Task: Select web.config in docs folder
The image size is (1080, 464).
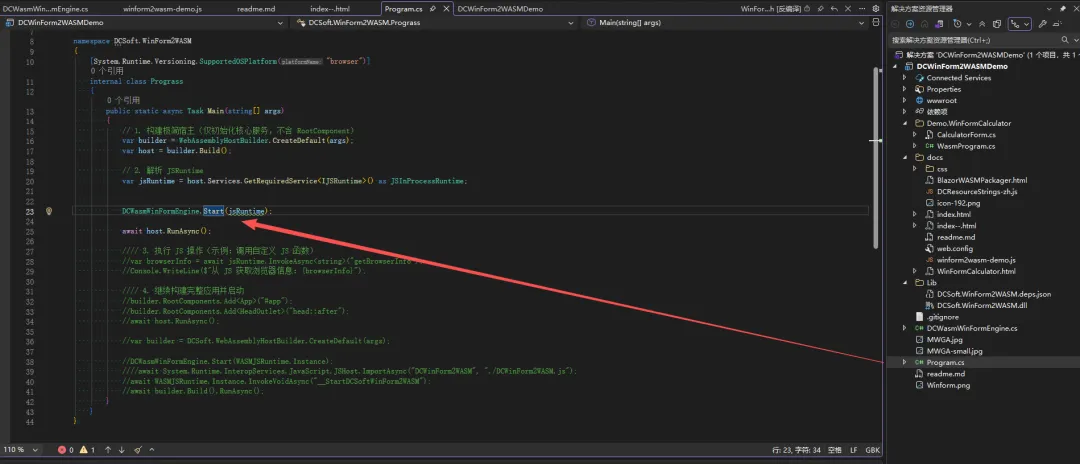Action: click(x=953, y=249)
